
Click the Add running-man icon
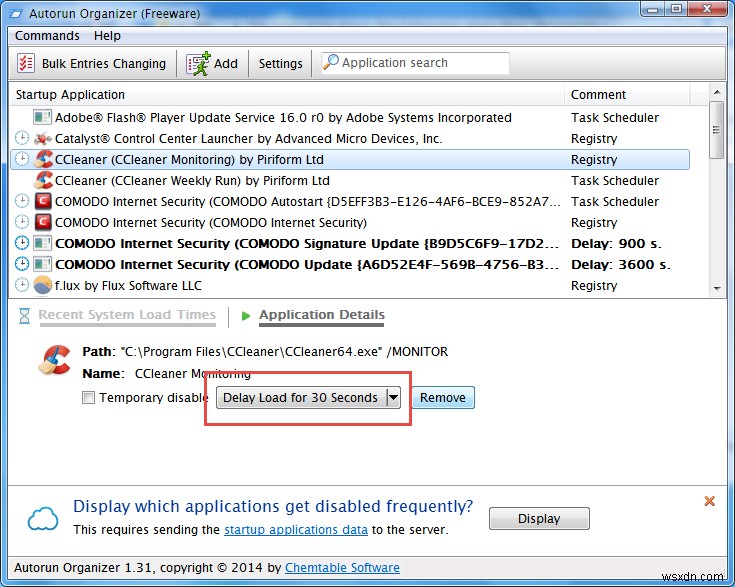coord(198,63)
